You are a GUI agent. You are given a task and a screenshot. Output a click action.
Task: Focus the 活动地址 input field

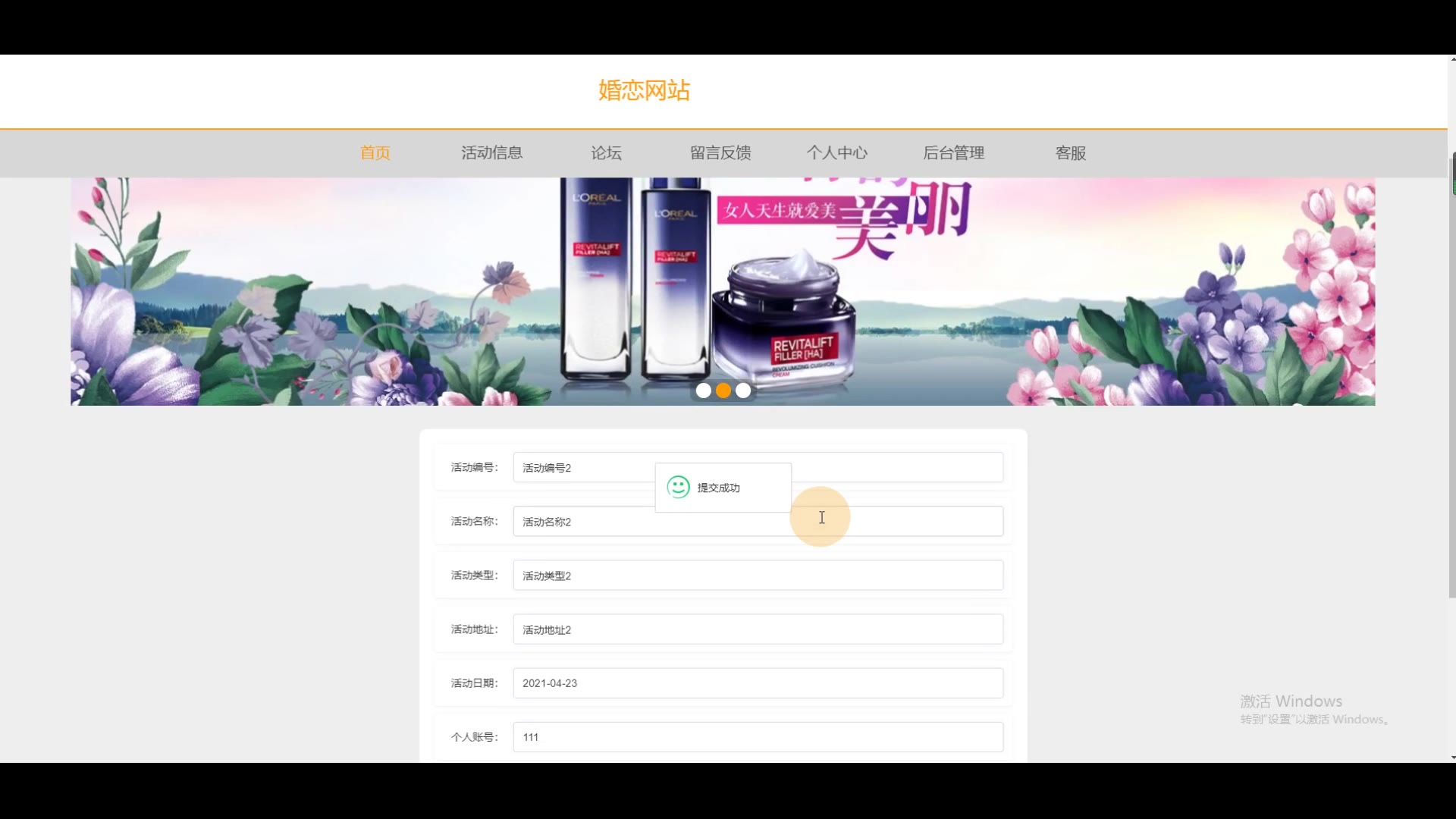click(758, 629)
